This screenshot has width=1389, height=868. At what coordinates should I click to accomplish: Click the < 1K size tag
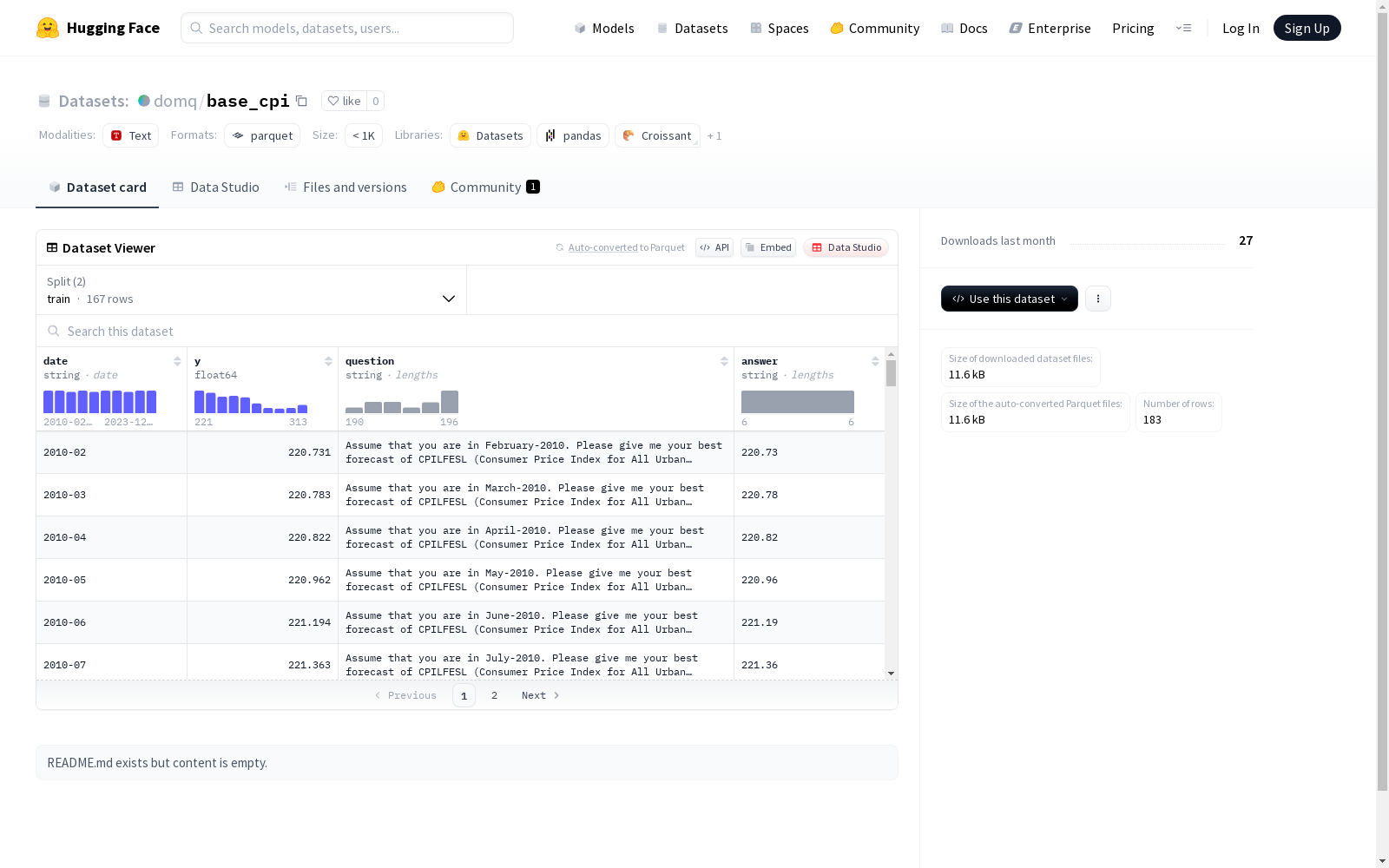point(364,135)
